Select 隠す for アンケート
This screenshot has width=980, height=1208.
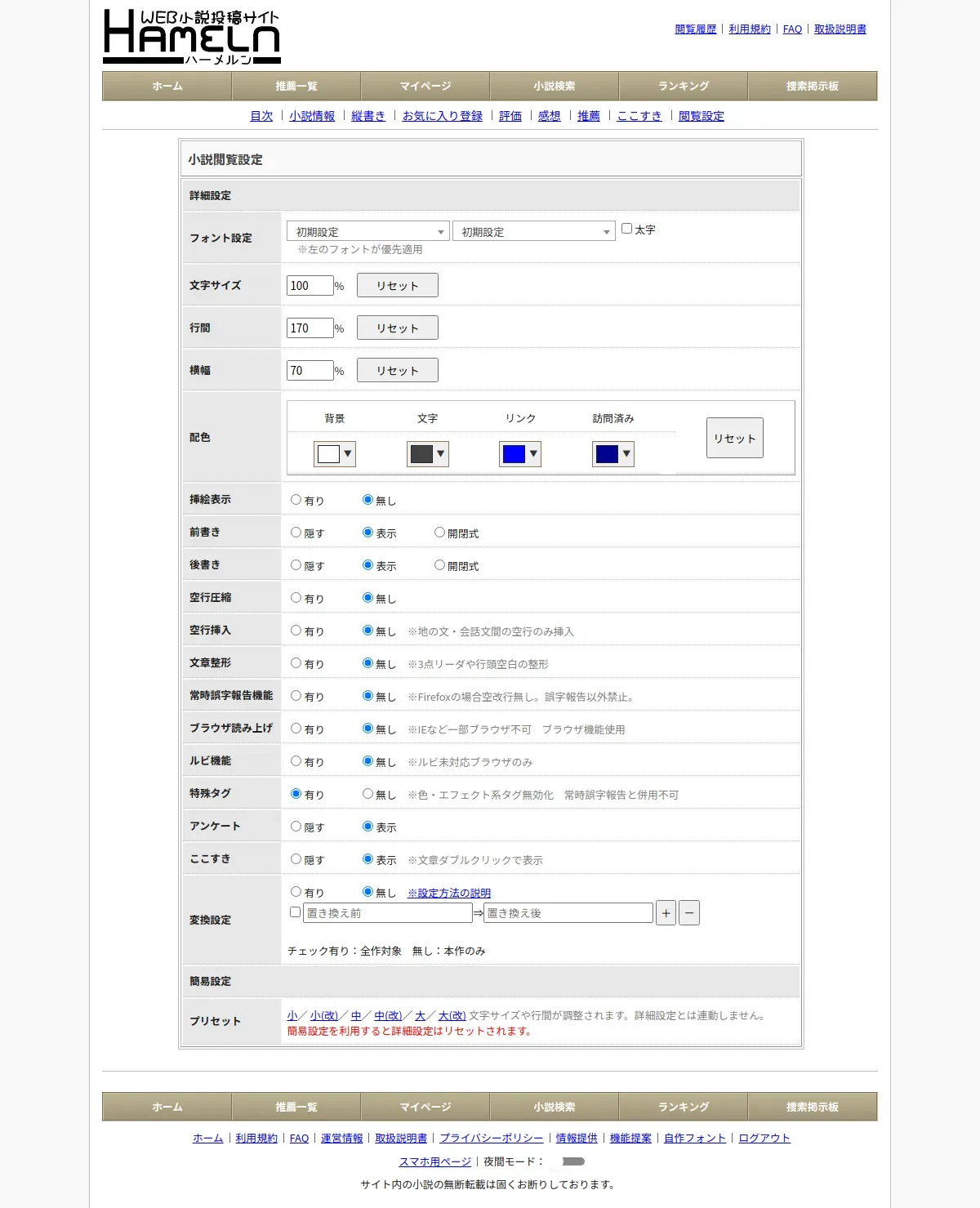[296, 827]
